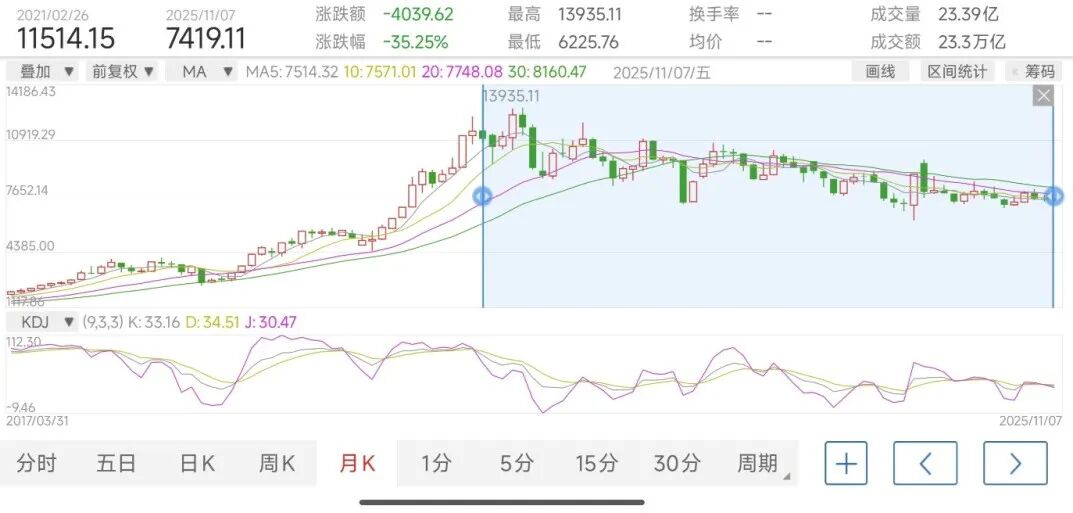Click the right arrow navigation button

point(1015,463)
